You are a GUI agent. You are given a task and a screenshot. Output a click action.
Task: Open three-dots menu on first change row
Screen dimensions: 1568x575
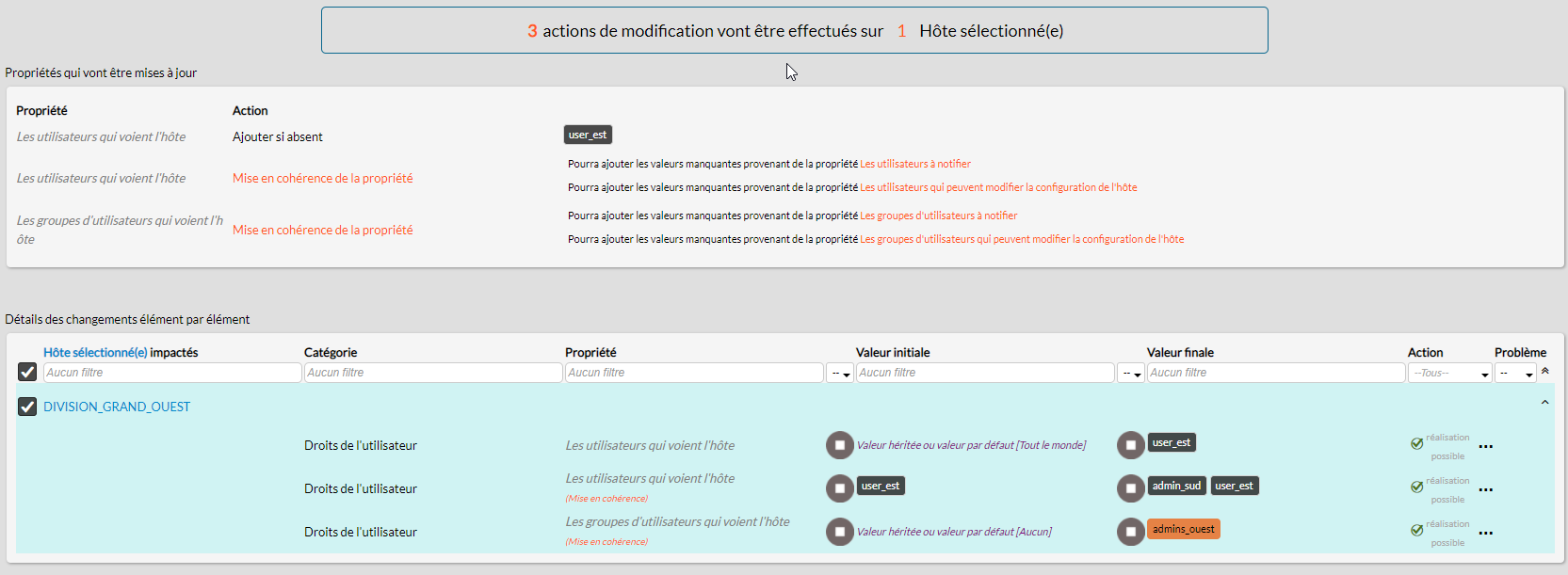pos(1485,447)
